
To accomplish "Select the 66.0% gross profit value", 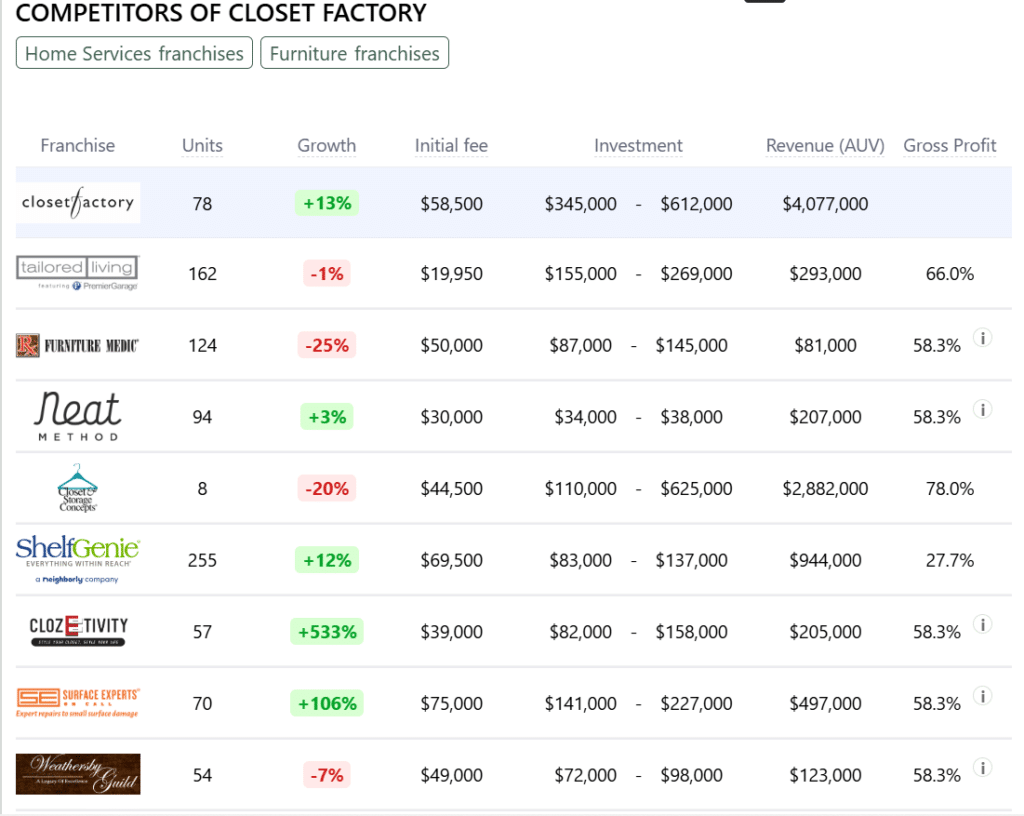I will pos(950,274).
